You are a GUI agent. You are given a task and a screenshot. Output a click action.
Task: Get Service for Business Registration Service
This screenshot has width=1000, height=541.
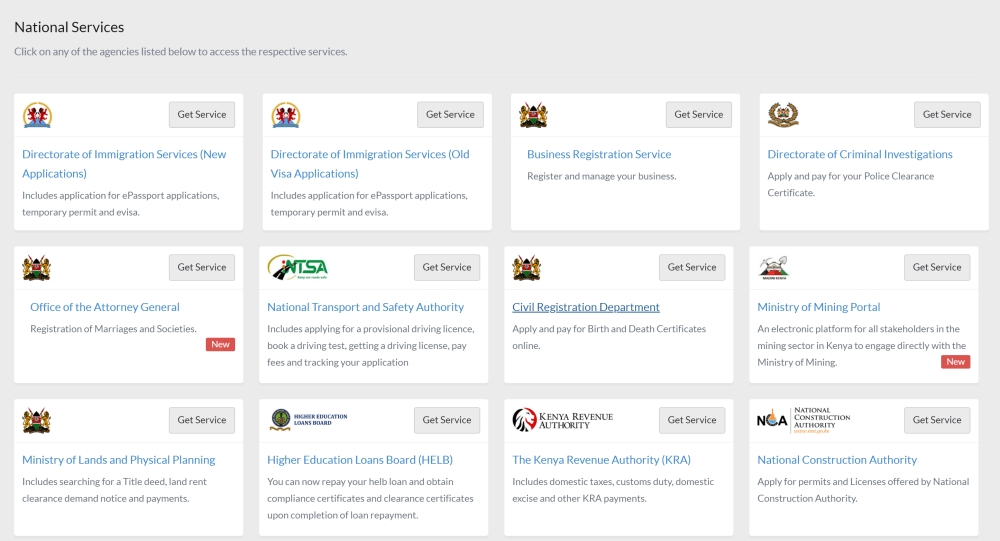coord(698,115)
